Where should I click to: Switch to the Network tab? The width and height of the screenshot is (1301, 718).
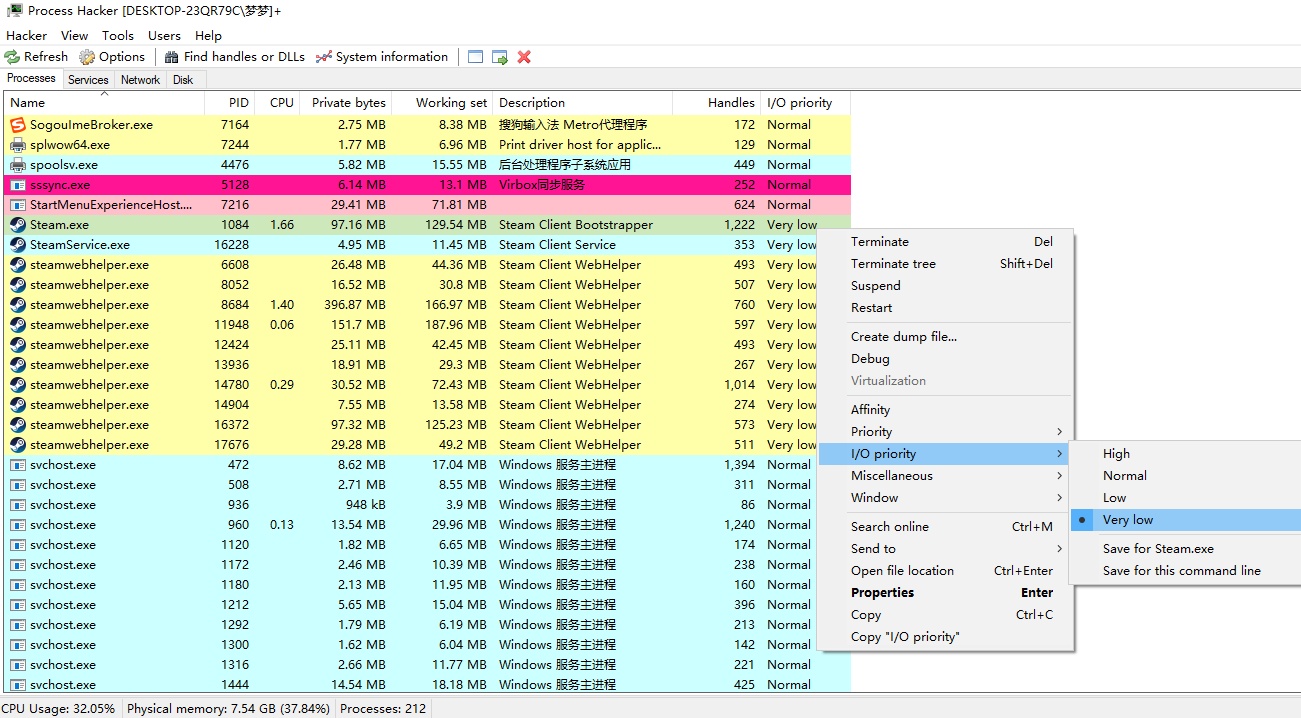coord(140,80)
